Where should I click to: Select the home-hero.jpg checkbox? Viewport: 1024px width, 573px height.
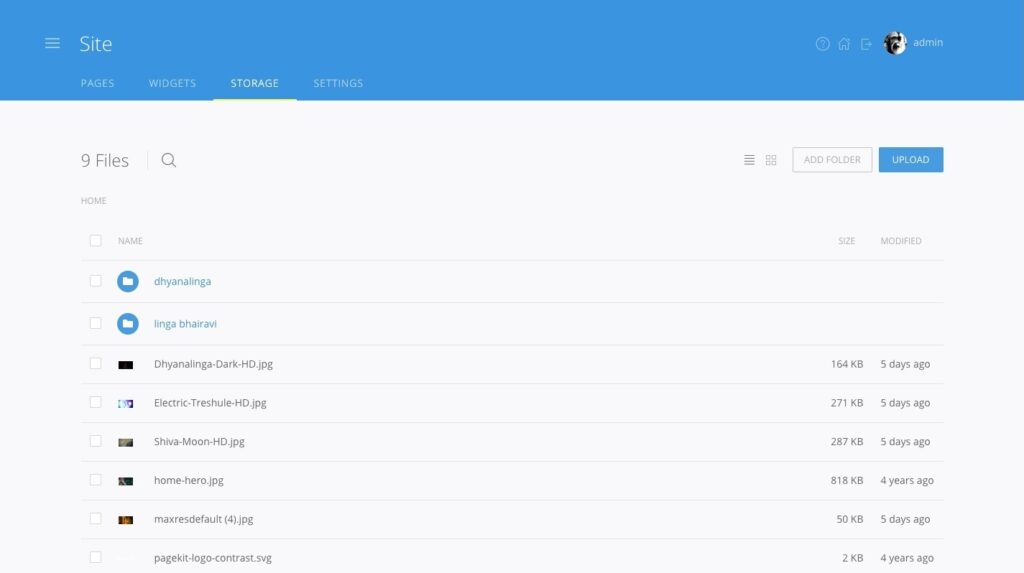[x=96, y=480]
